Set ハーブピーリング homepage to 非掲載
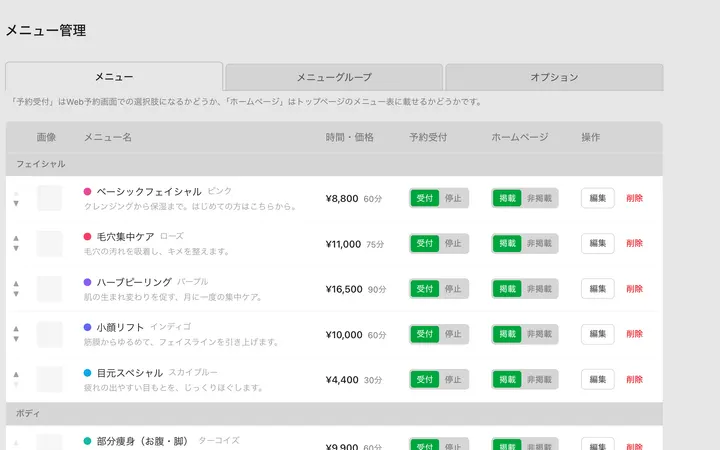This screenshot has width=720, height=450. 540,289
